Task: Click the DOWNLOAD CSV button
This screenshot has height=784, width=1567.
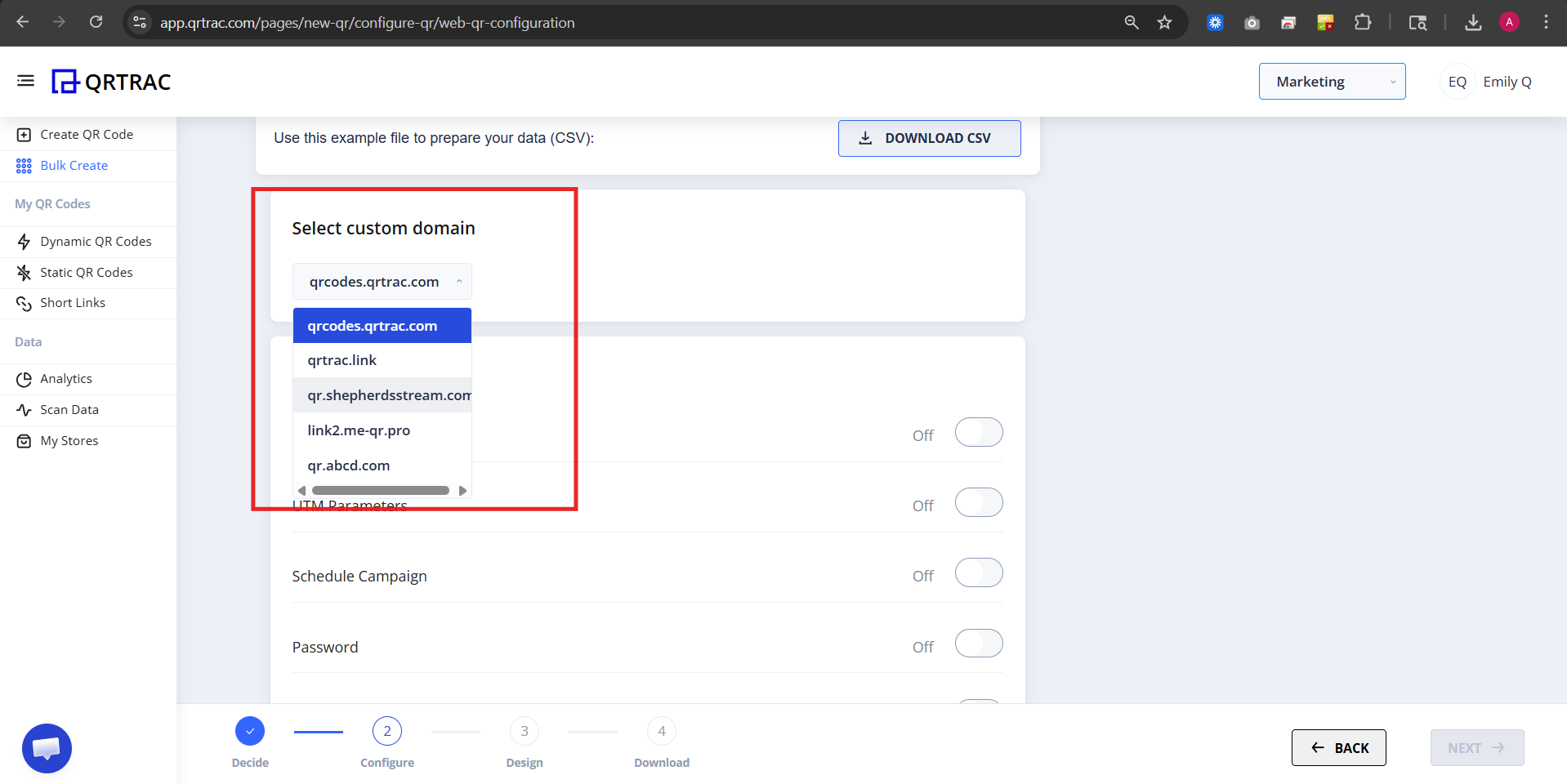Action: pos(928,138)
